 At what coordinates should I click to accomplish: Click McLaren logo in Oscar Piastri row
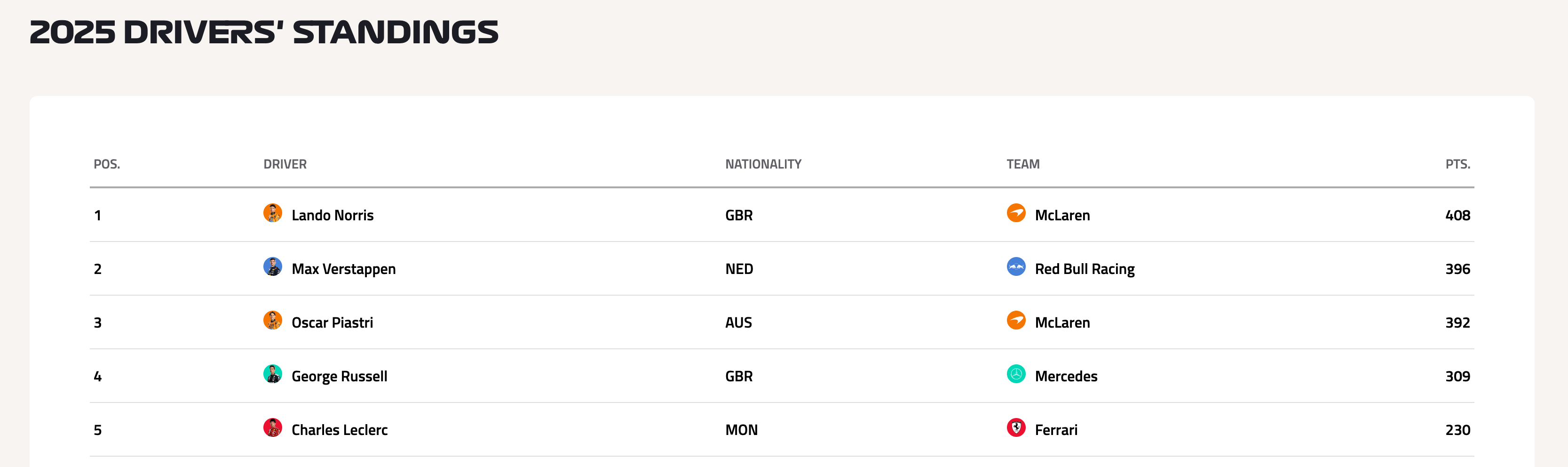pyautogui.click(x=1016, y=321)
